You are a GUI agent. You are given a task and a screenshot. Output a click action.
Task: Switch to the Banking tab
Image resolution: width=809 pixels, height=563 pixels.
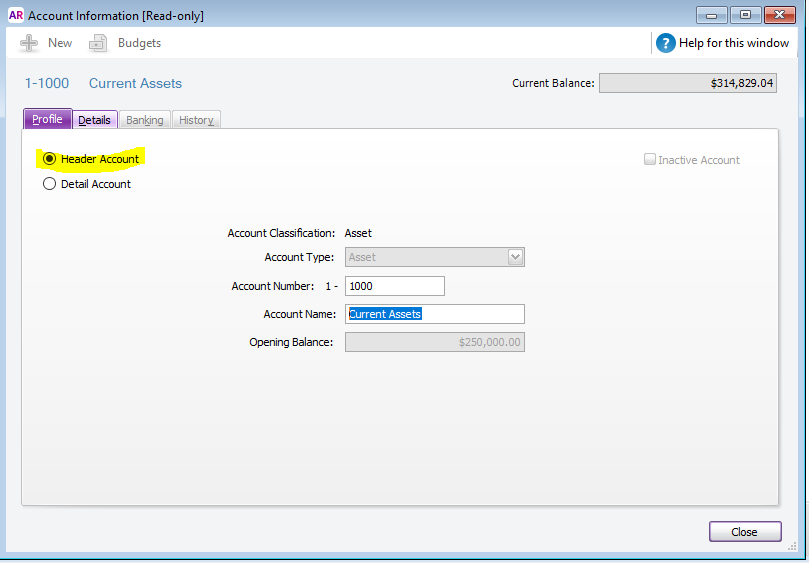[x=144, y=120]
